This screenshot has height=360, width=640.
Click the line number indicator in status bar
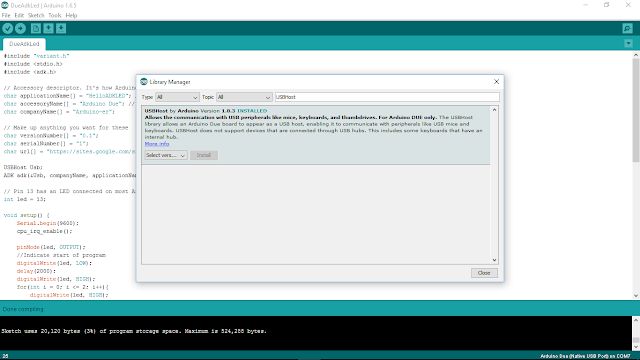coord(5,356)
